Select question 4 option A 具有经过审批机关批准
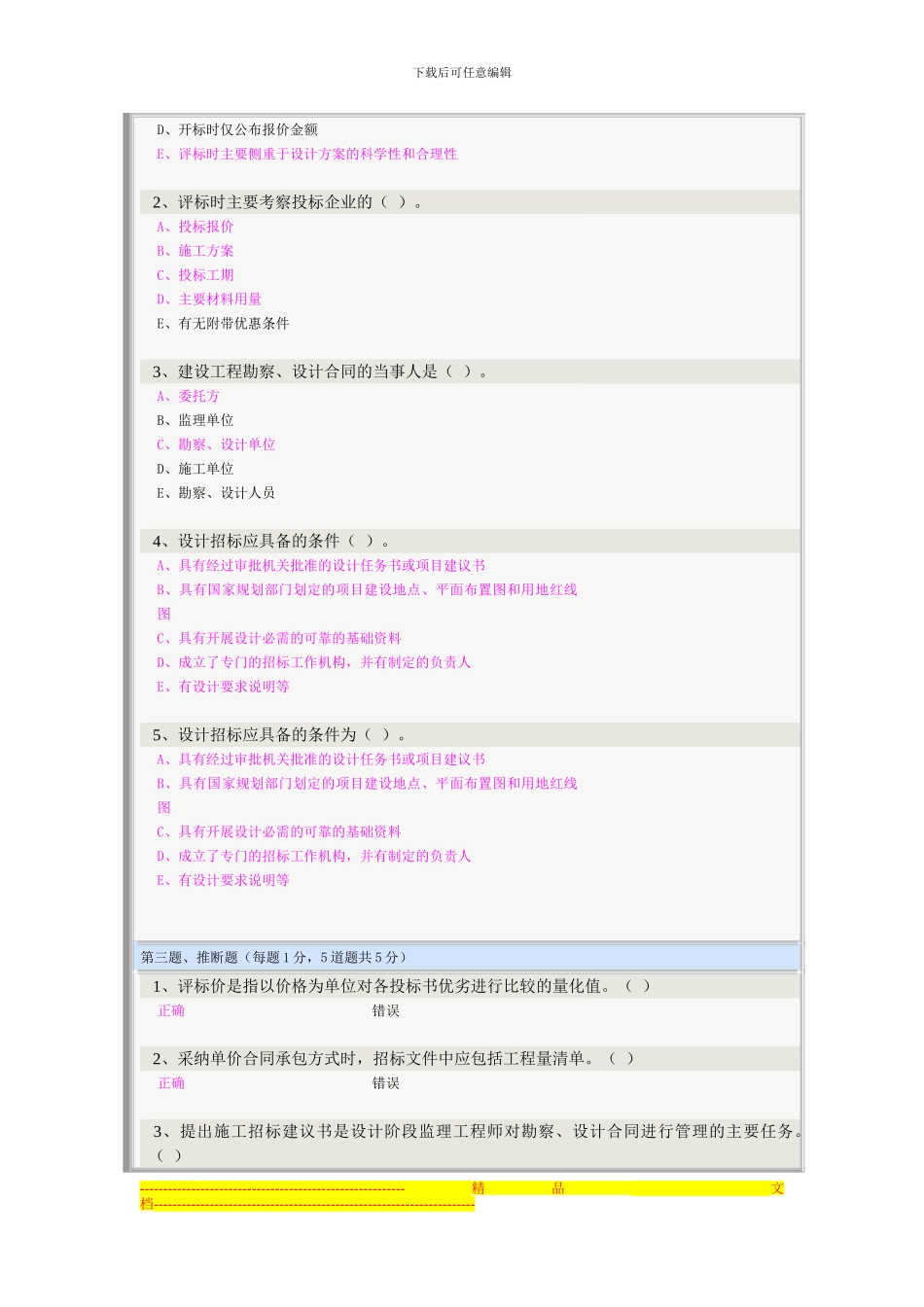 321,565
